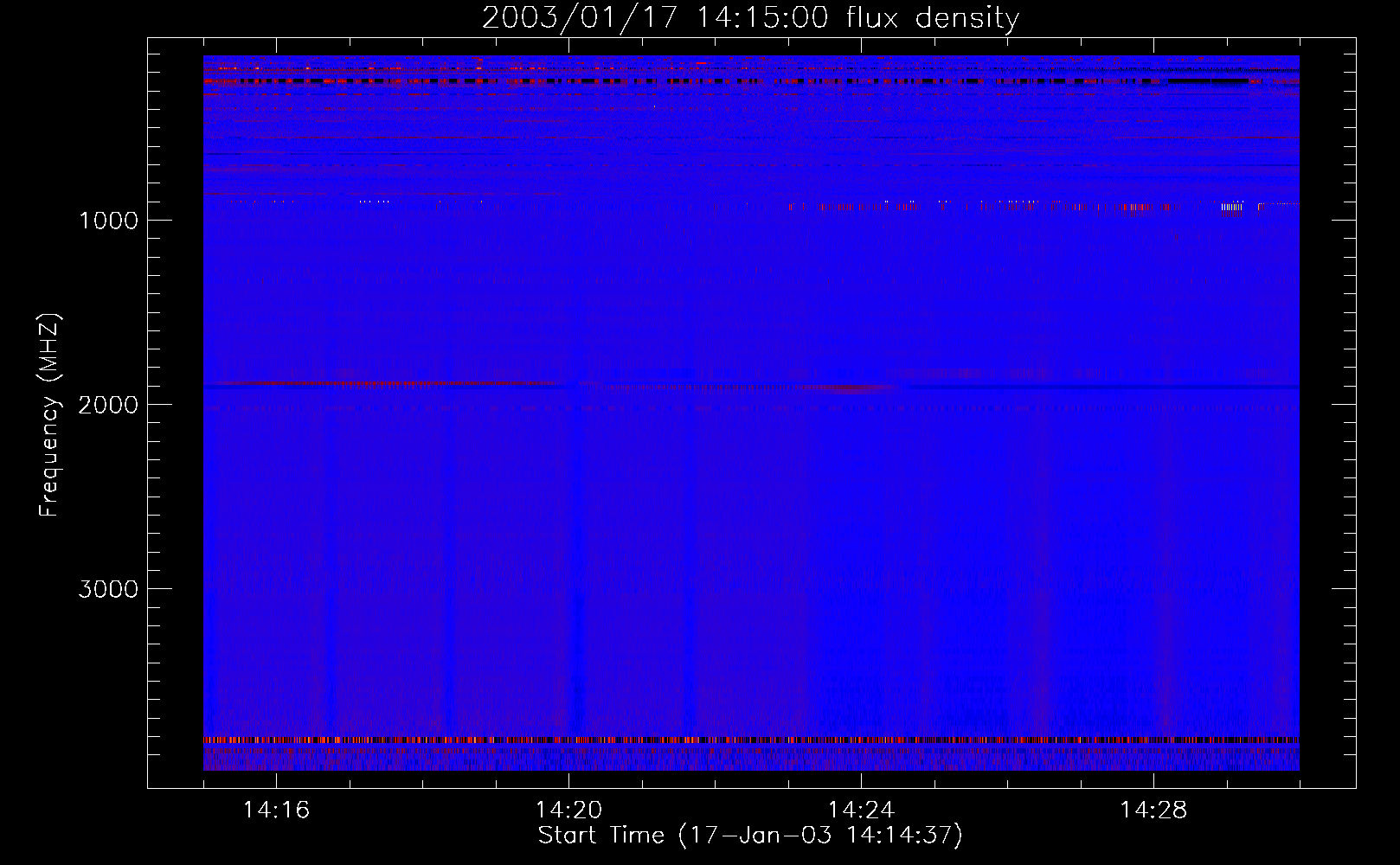The height and width of the screenshot is (865, 1400).
Task: Click the 14:20 time axis label
Action: click(x=568, y=811)
